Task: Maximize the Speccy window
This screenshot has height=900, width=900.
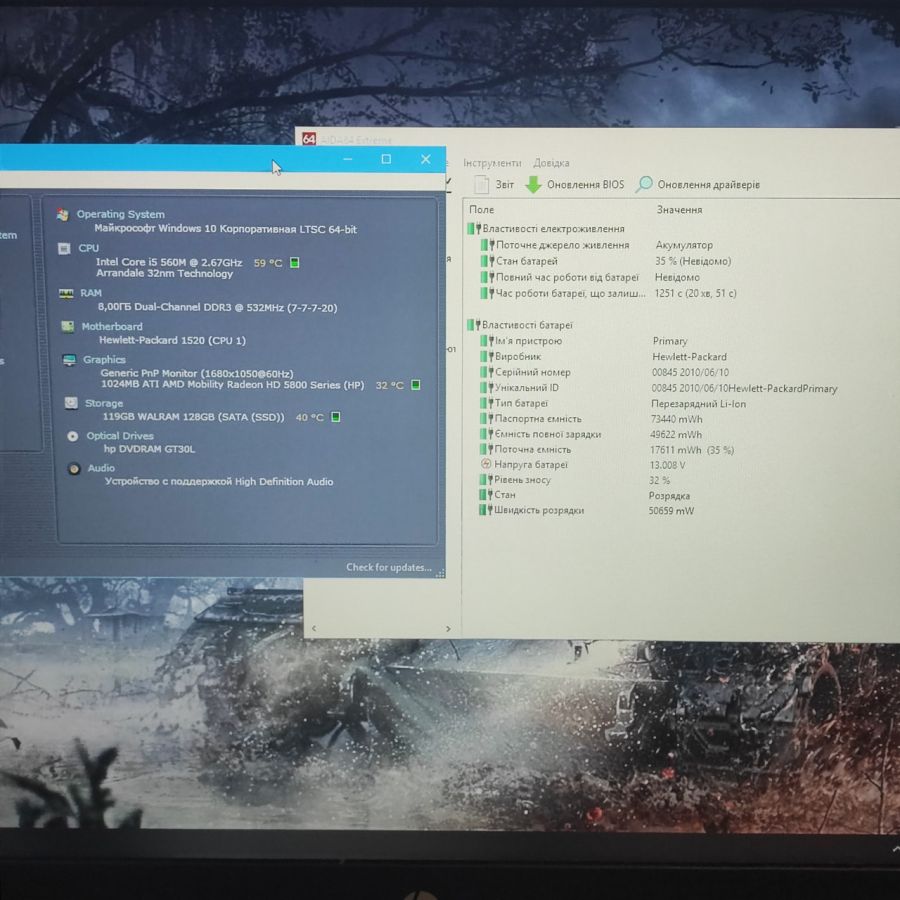Action: (386, 159)
